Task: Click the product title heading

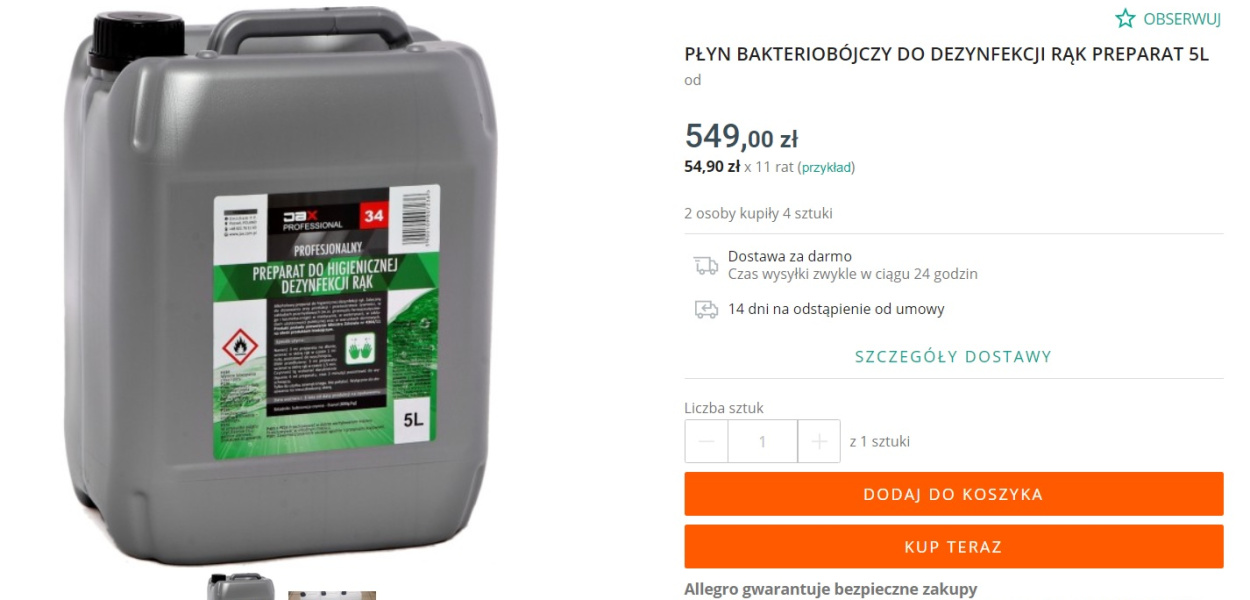Action: 947,54
